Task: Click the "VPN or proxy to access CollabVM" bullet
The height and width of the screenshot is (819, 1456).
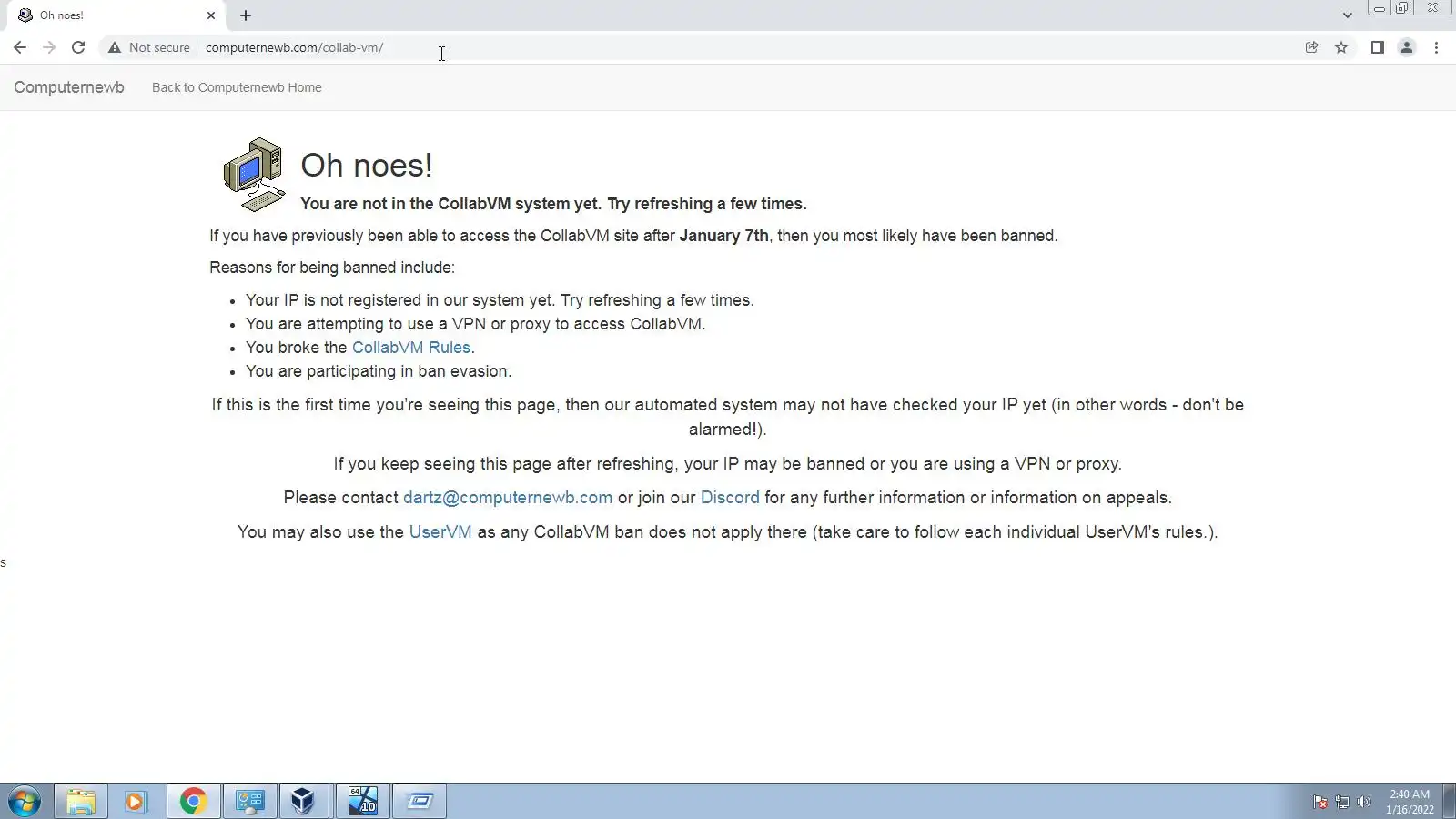Action: click(x=475, y=324)
